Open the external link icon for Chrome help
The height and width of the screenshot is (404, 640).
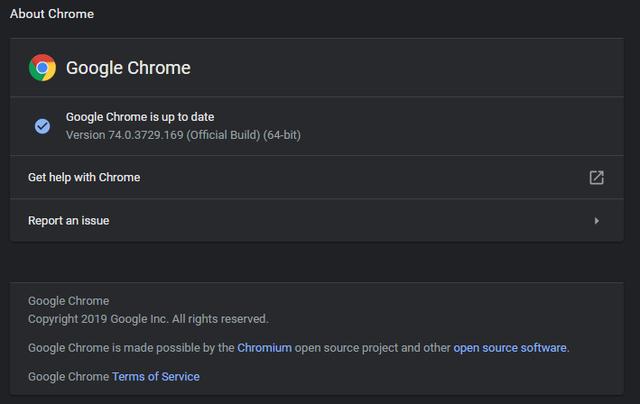coord(596,178)
